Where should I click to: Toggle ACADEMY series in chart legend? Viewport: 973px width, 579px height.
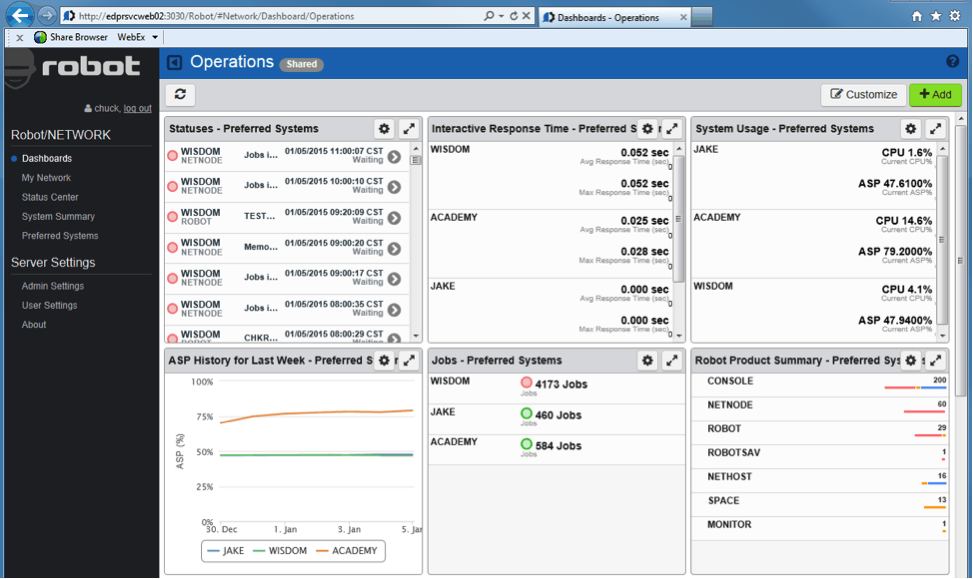(x=347, y=550)
